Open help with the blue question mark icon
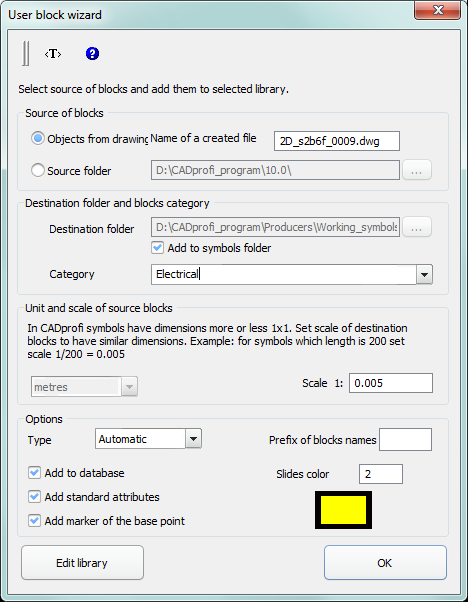The width and height of the screenshot is (468, 602). [92, 54]
